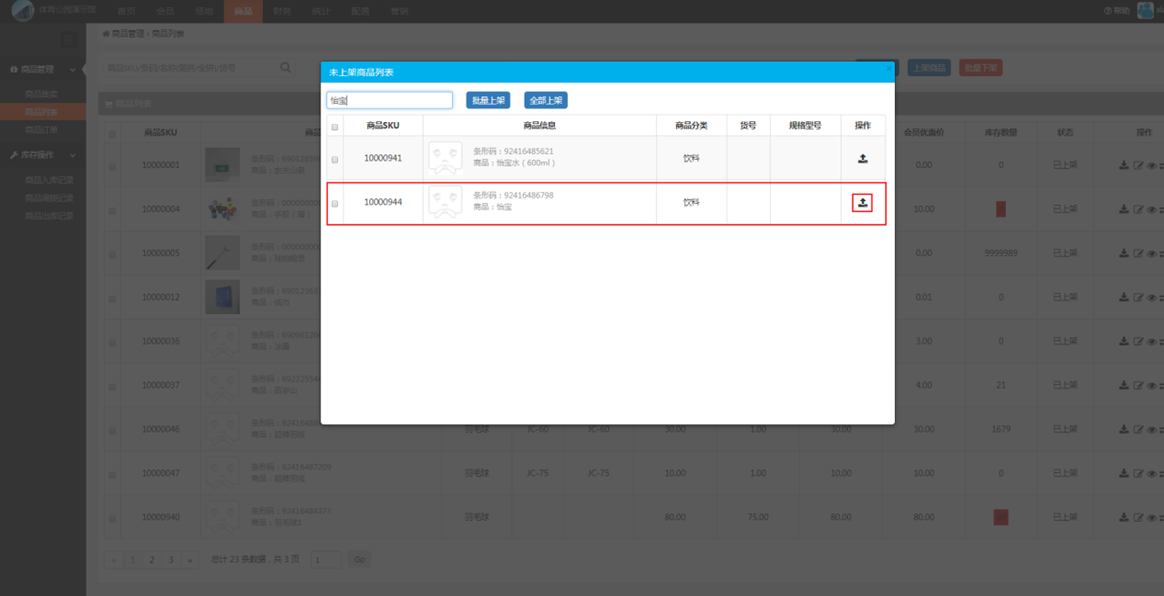Click the shelve icon for SKU 10000941

click(x=863, y=158)
